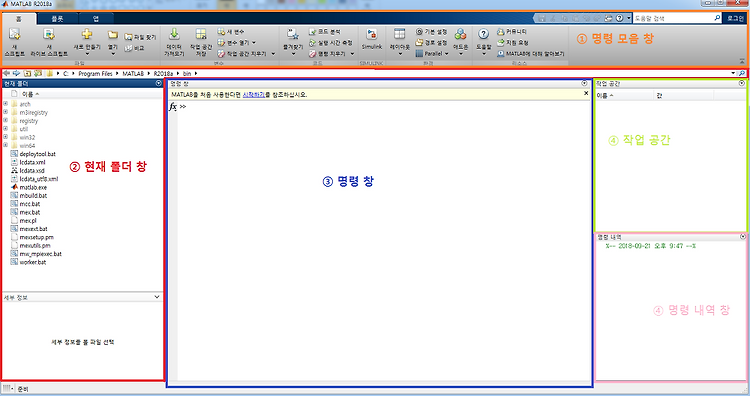Open 경로 설정 (Set Path)

coord(431,43)
